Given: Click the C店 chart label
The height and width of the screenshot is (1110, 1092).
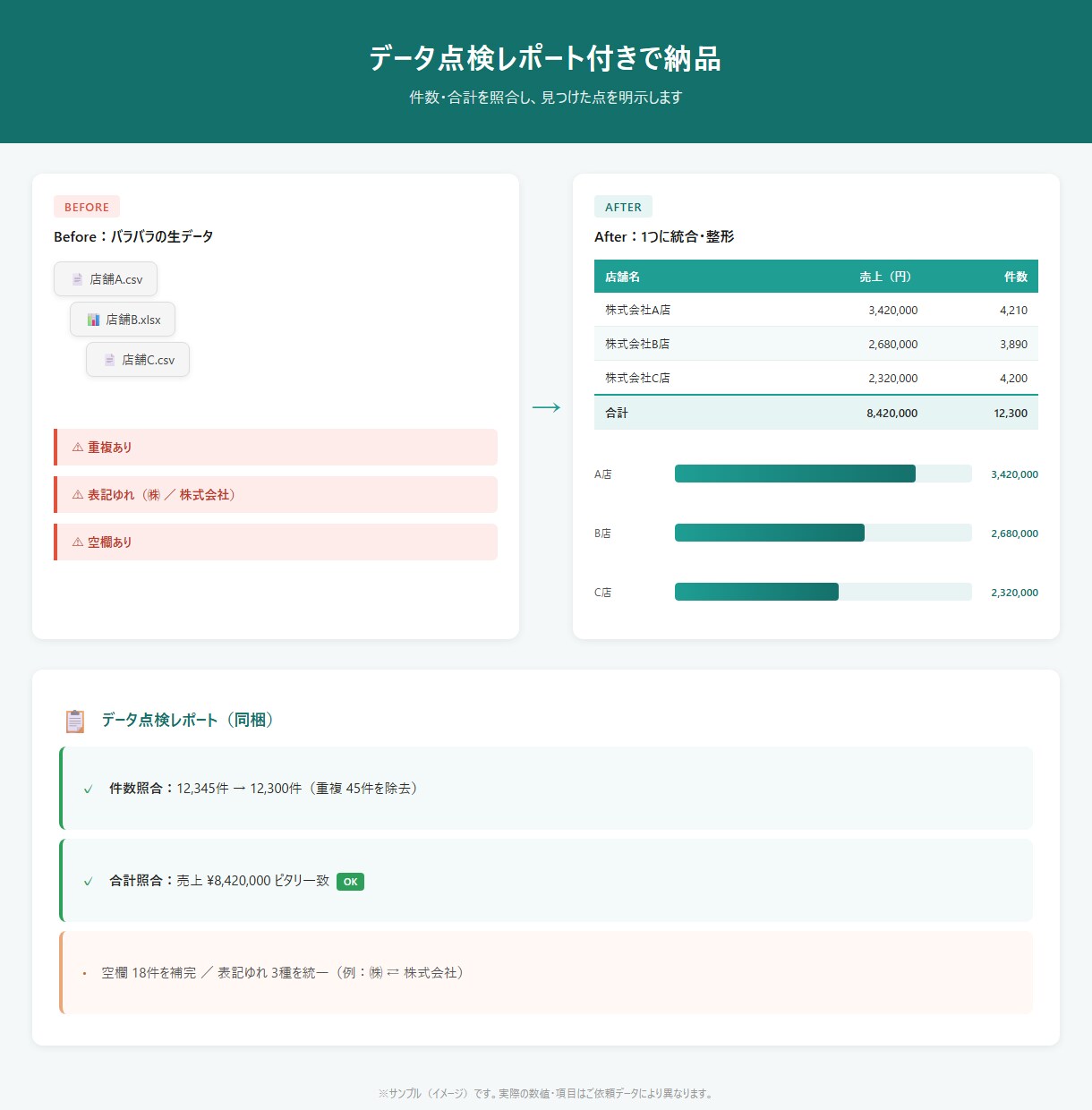Looking at the screenshot, I should tap(603, 593).
